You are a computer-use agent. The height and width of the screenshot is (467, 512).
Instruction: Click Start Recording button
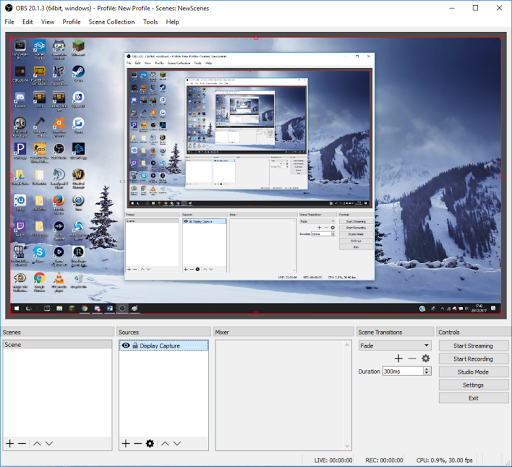click(473, 359)
